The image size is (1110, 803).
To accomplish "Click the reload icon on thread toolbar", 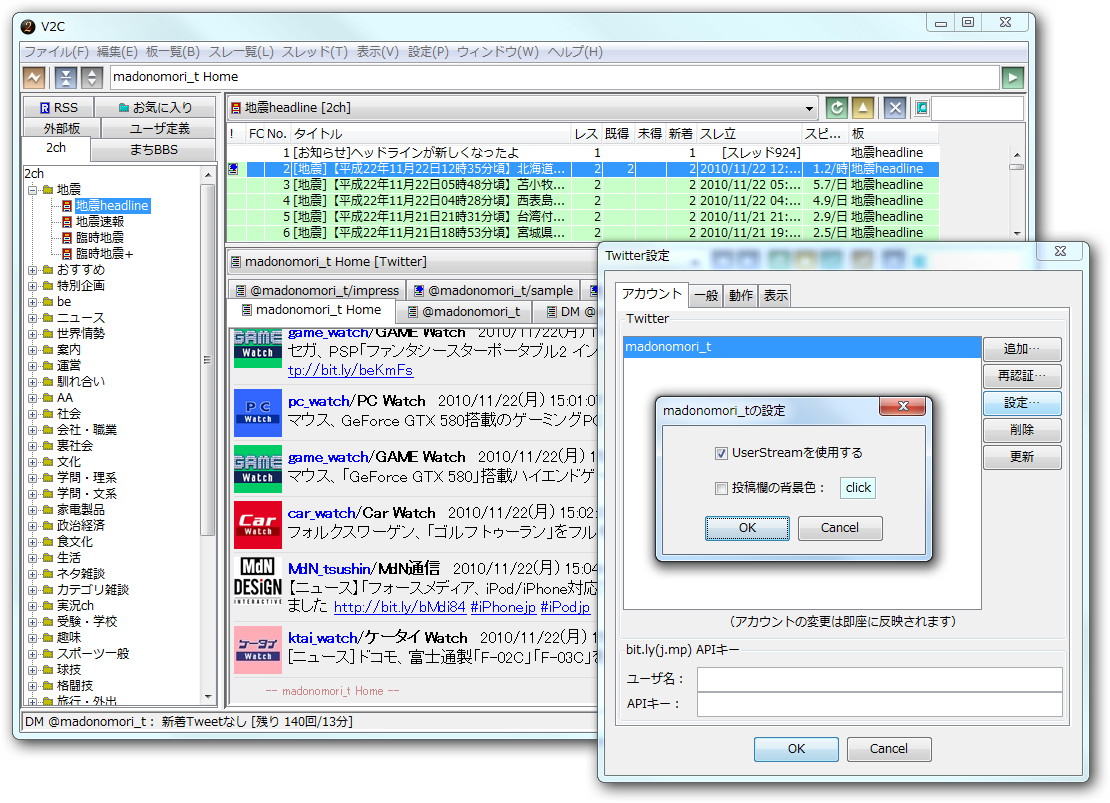I will 837,108.
